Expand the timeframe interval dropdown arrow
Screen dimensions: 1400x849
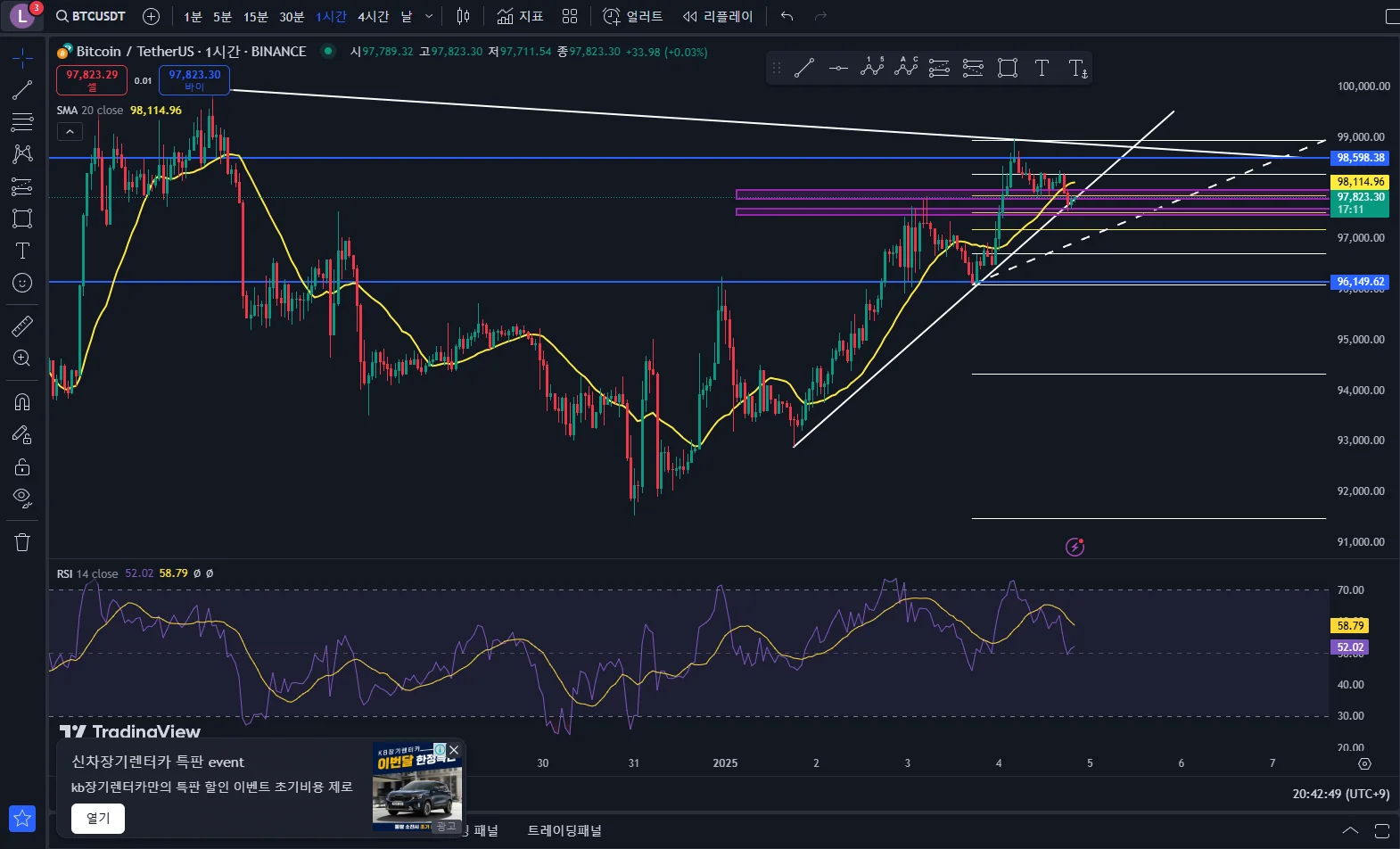pos(429,16)
